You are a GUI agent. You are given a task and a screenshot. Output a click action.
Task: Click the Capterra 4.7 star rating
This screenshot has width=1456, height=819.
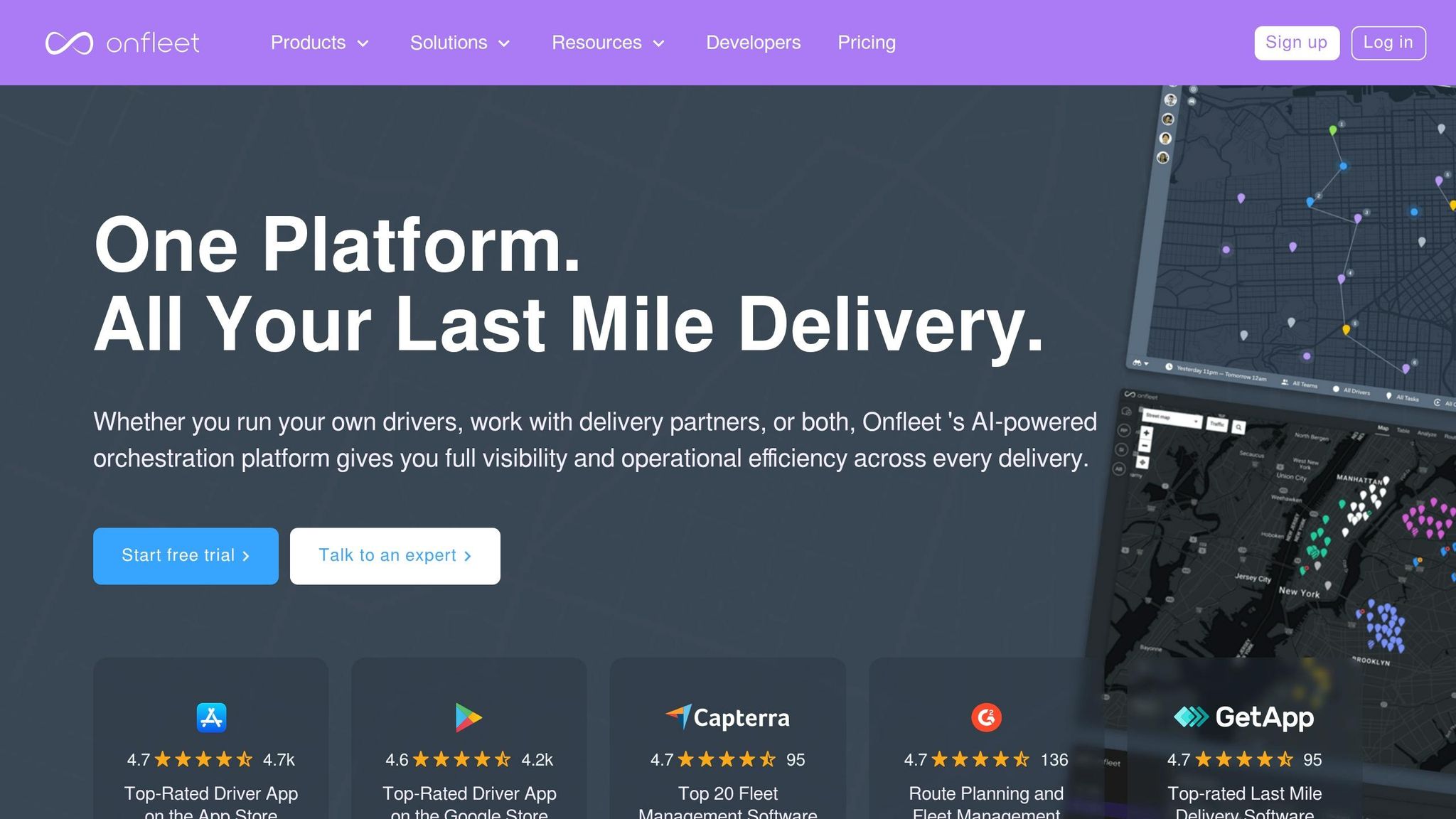pyautogui.click(x=727, y=759)
